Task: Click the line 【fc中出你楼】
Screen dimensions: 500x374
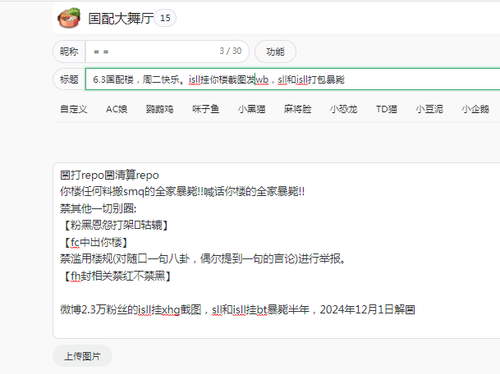Action: (x=95, y=242)
